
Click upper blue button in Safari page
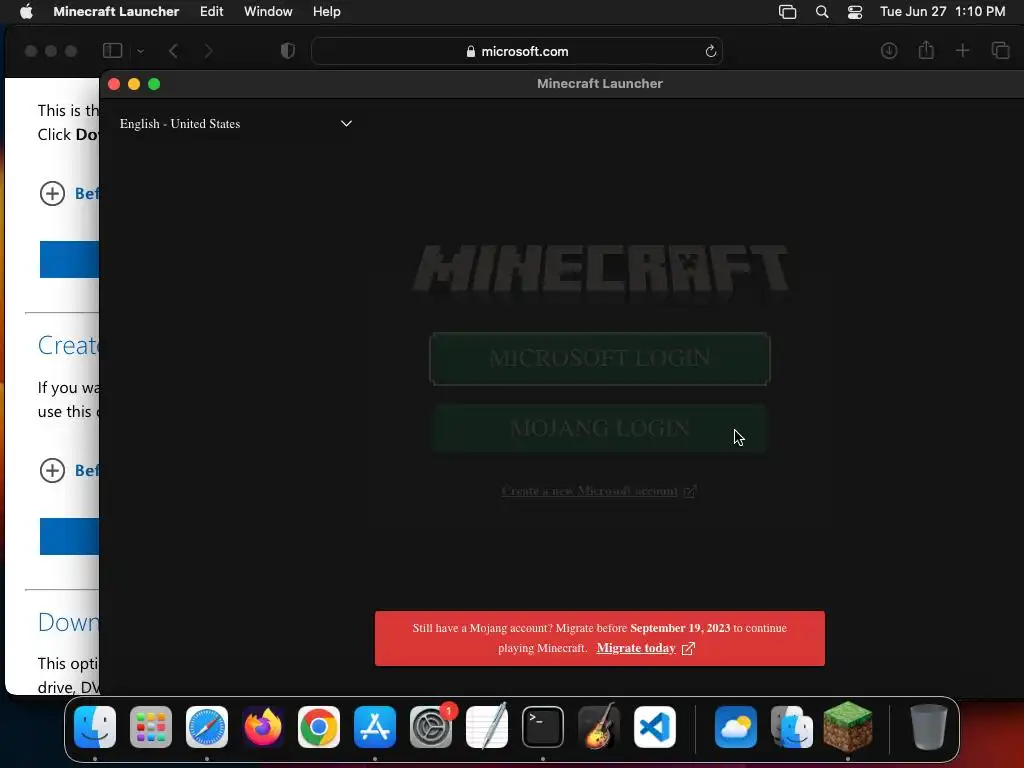pyautogui.click(x=69, y=259)
